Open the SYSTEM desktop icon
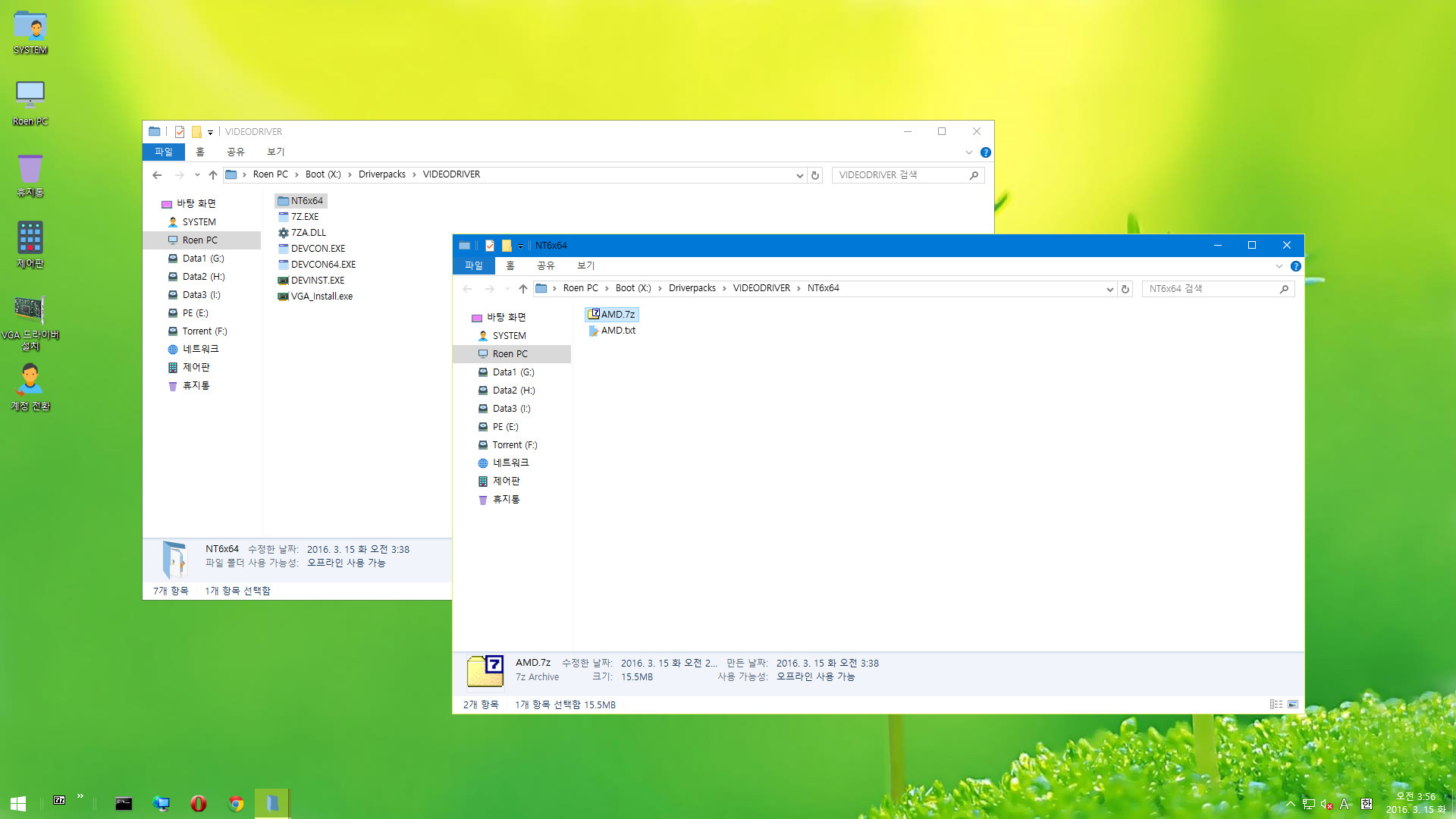This screenshot has width=1456, height=819. click(30, 32)
